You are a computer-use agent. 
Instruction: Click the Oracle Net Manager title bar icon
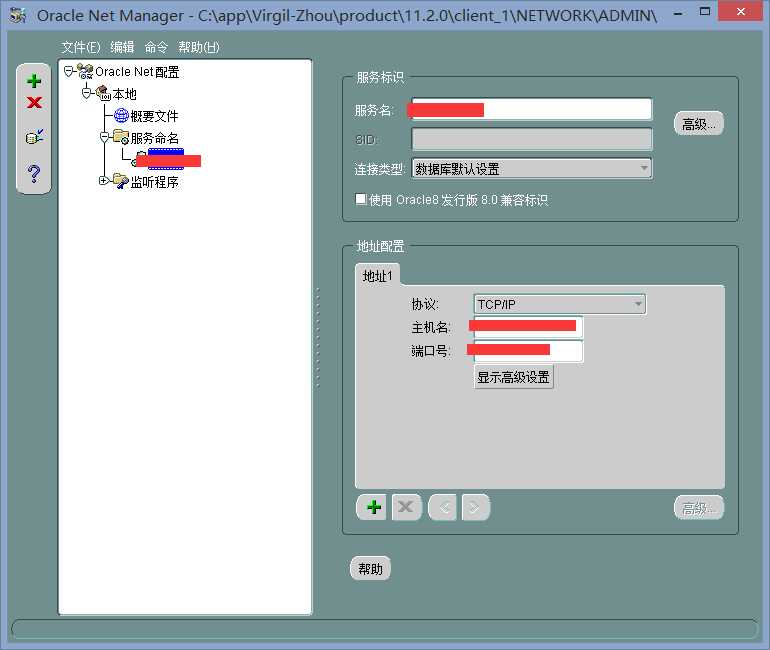pyautogui.click(x=18, y=15)
